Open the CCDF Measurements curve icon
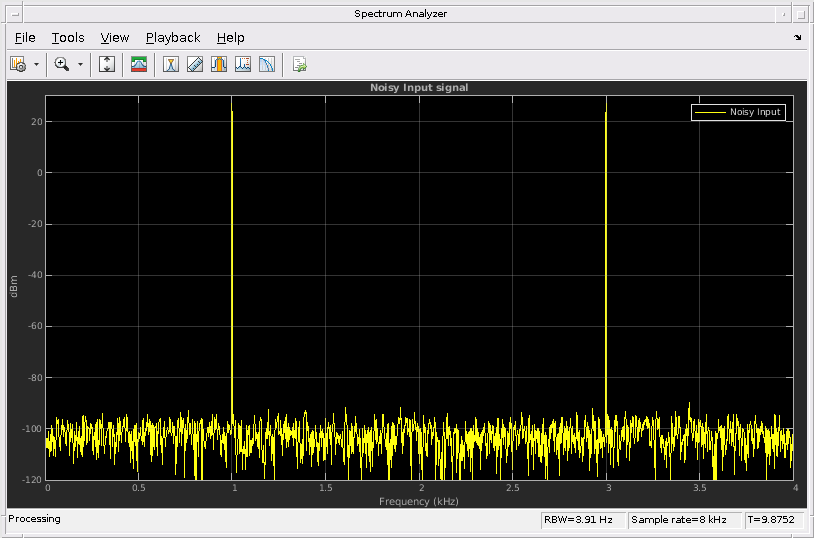The image size is (814, 538). pos(267,64)
